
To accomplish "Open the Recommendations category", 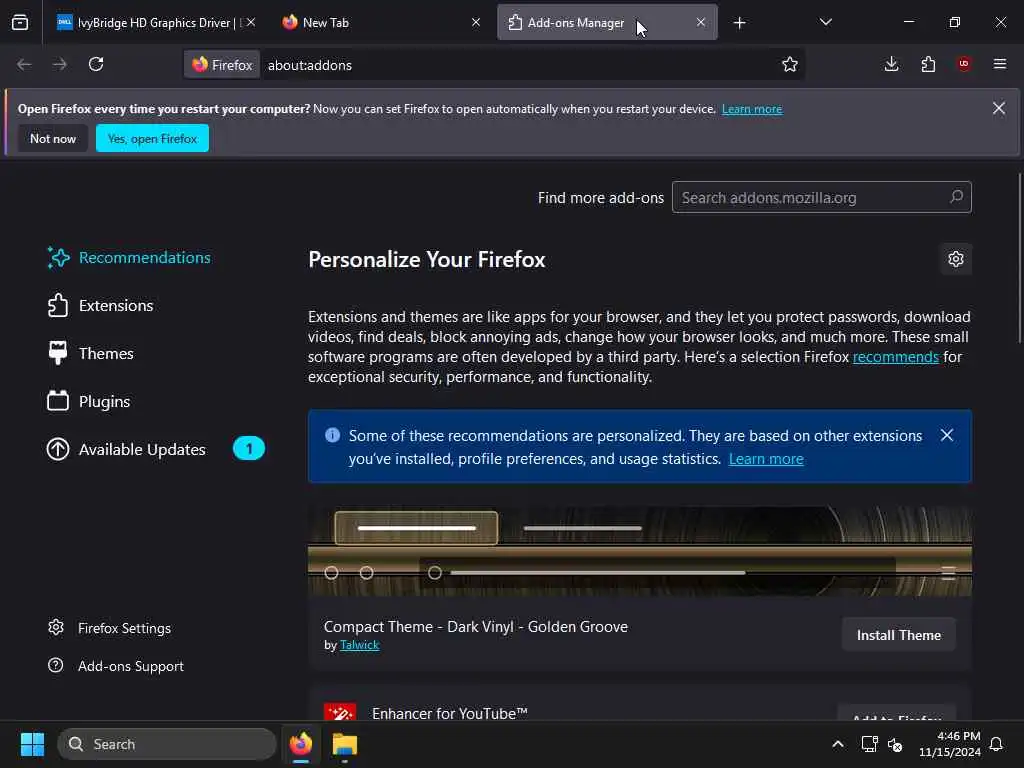I will pos(129,257).
